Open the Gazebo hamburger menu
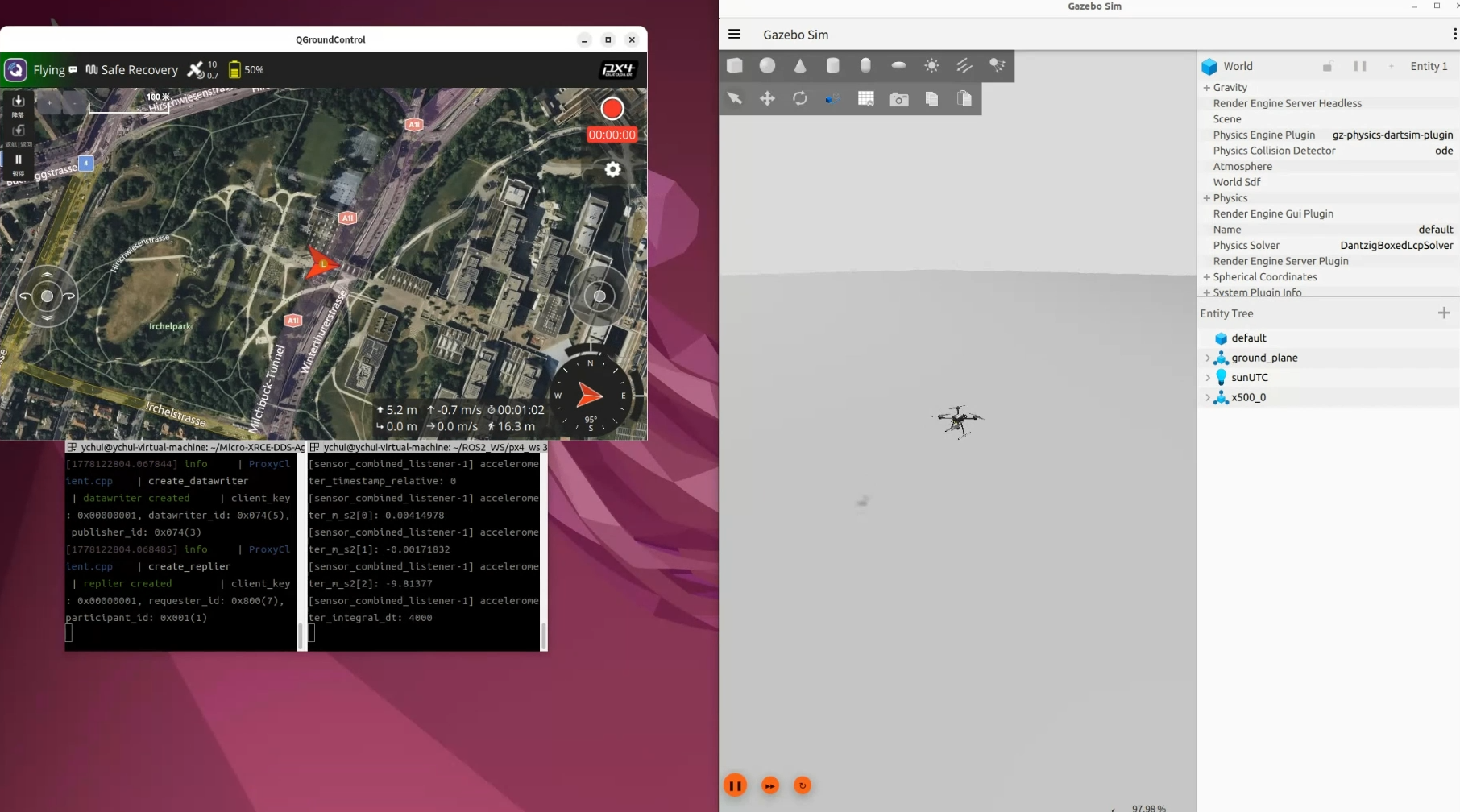The height and width of the screenshot is (812, 1460). tap(734, 34)
